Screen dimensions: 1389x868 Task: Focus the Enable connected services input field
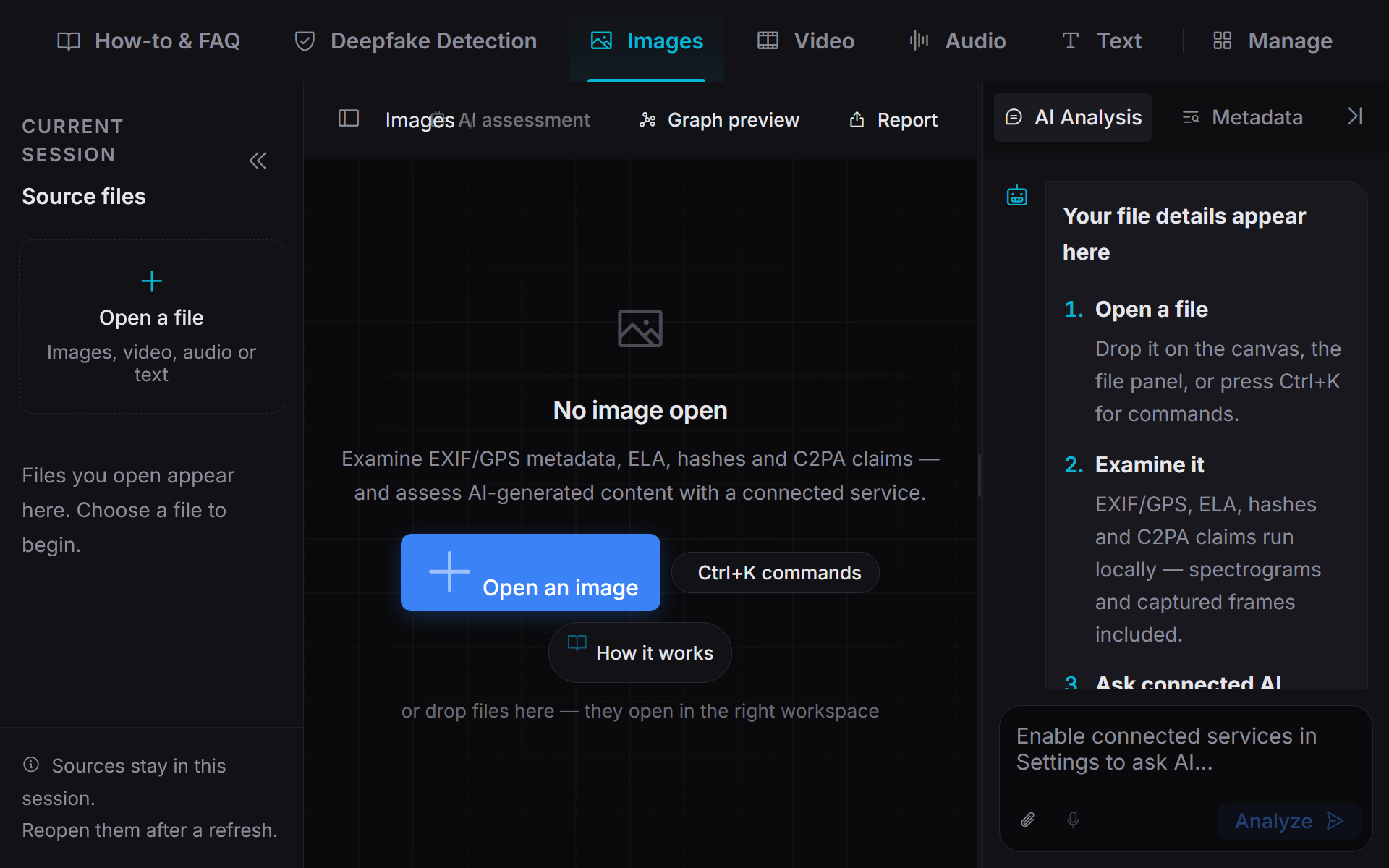pos(1185,749)
